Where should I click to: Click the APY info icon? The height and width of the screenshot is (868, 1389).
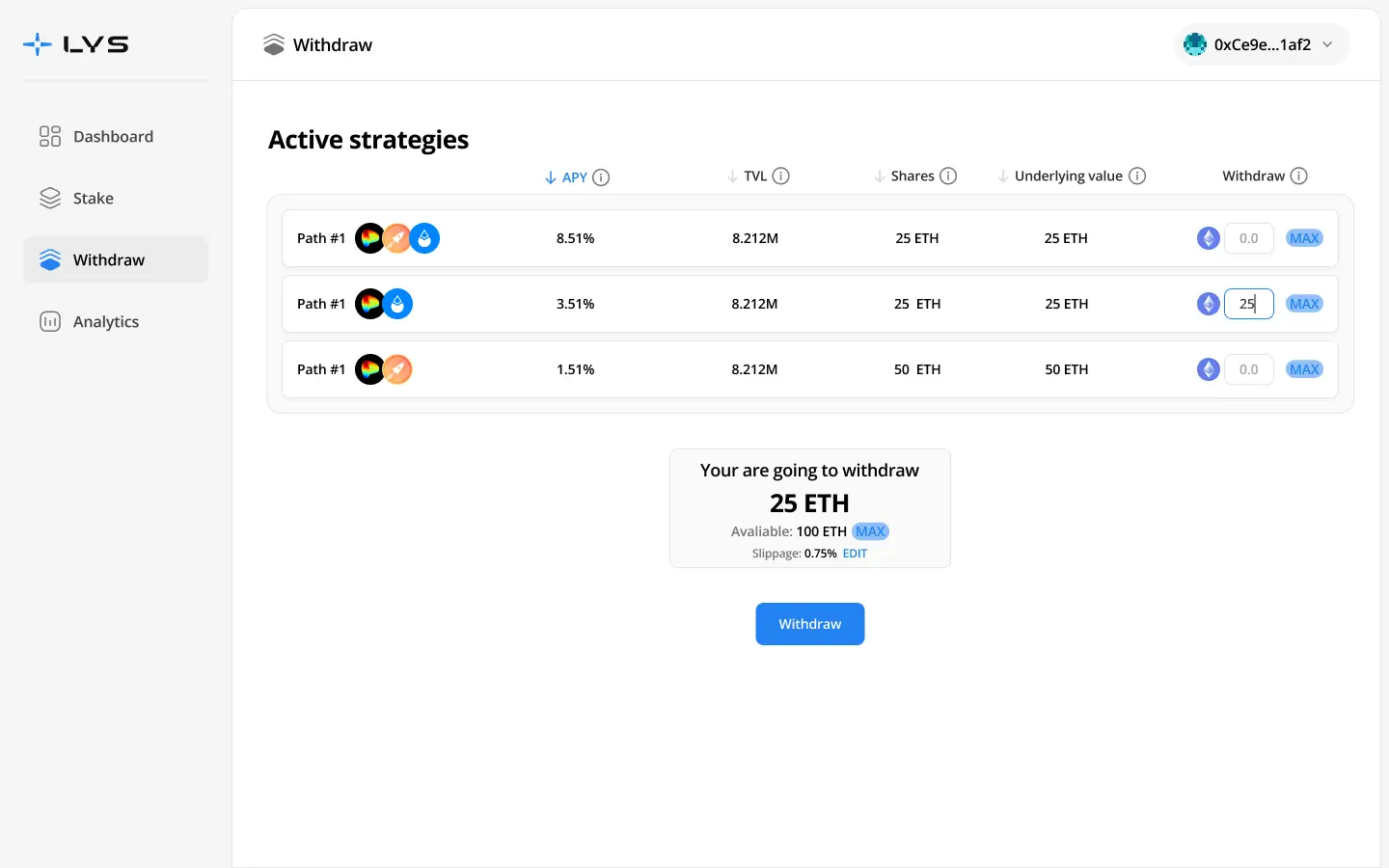601,177
